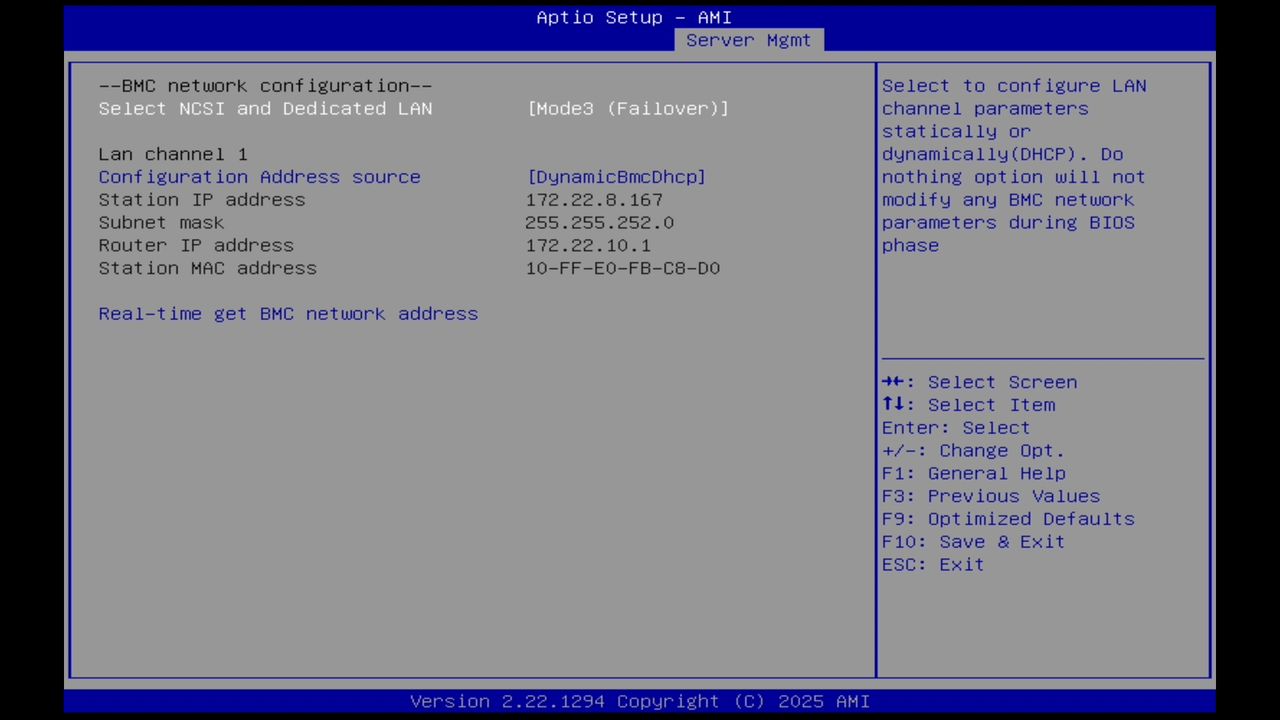Select the Subnet mask value 255.255.252.0
The image size is (1280, 720).
(599, 222)
